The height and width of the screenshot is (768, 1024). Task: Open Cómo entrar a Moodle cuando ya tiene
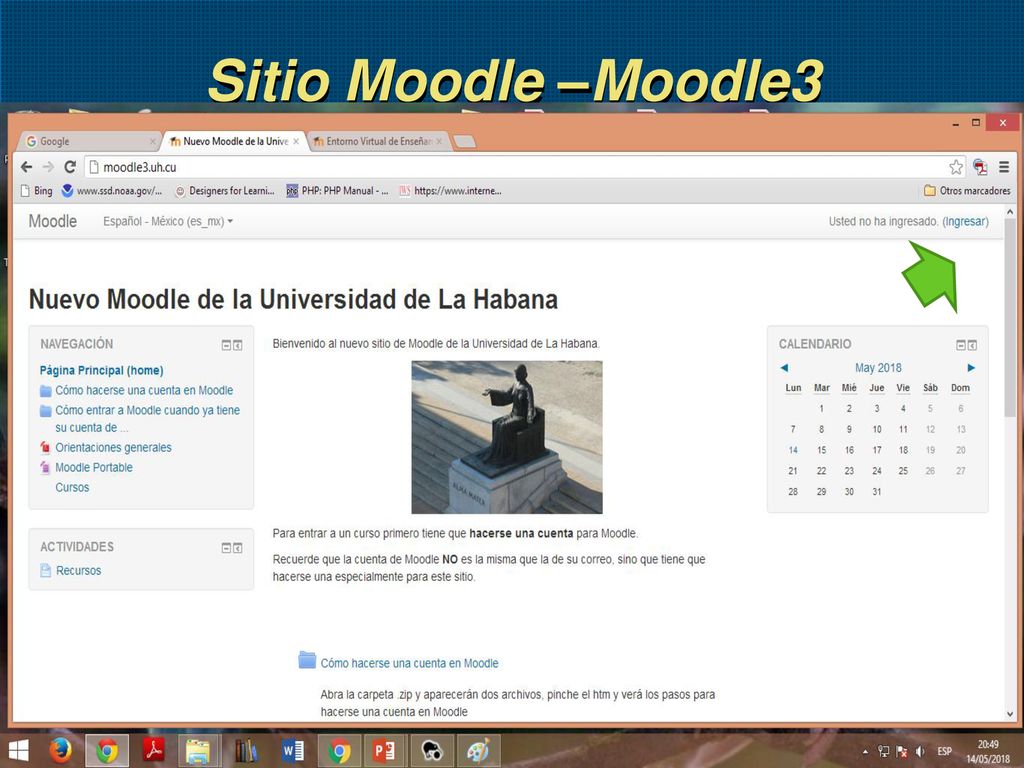click(148, 419)
